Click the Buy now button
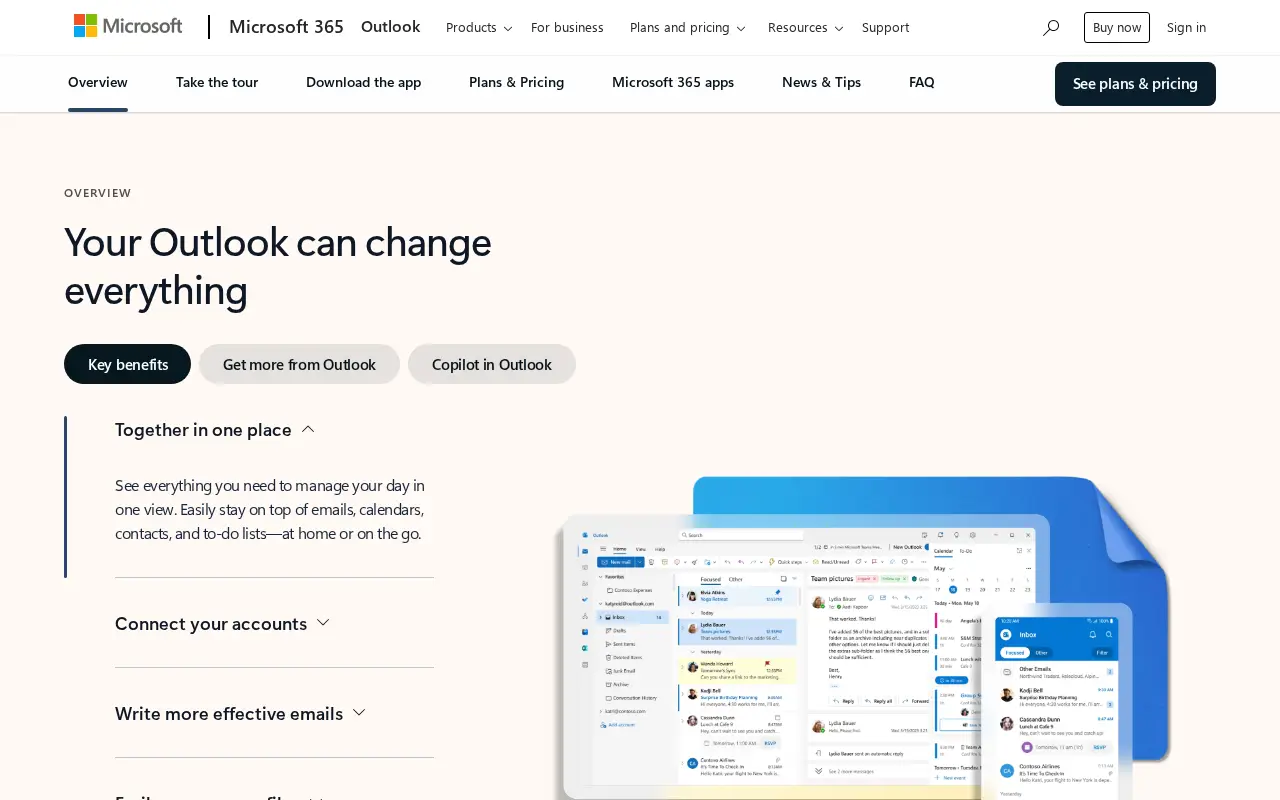The width and height of the screenshot is (1280, 800). (x=1117, y=28)
